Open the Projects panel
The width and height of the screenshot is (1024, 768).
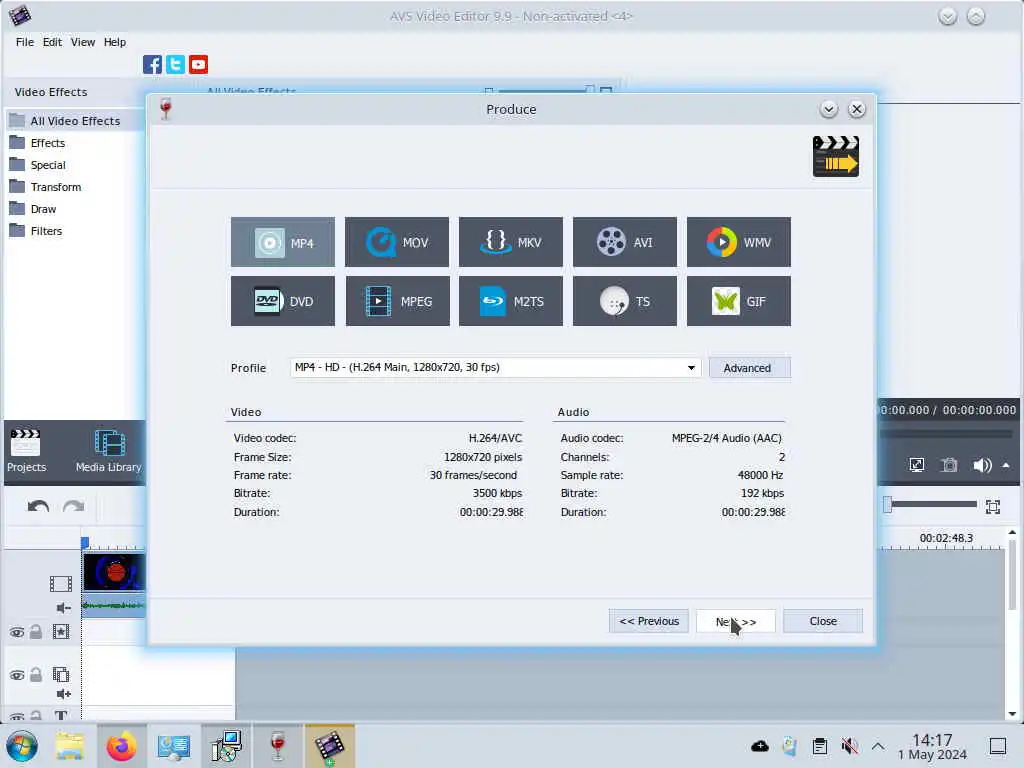(26, 451)
